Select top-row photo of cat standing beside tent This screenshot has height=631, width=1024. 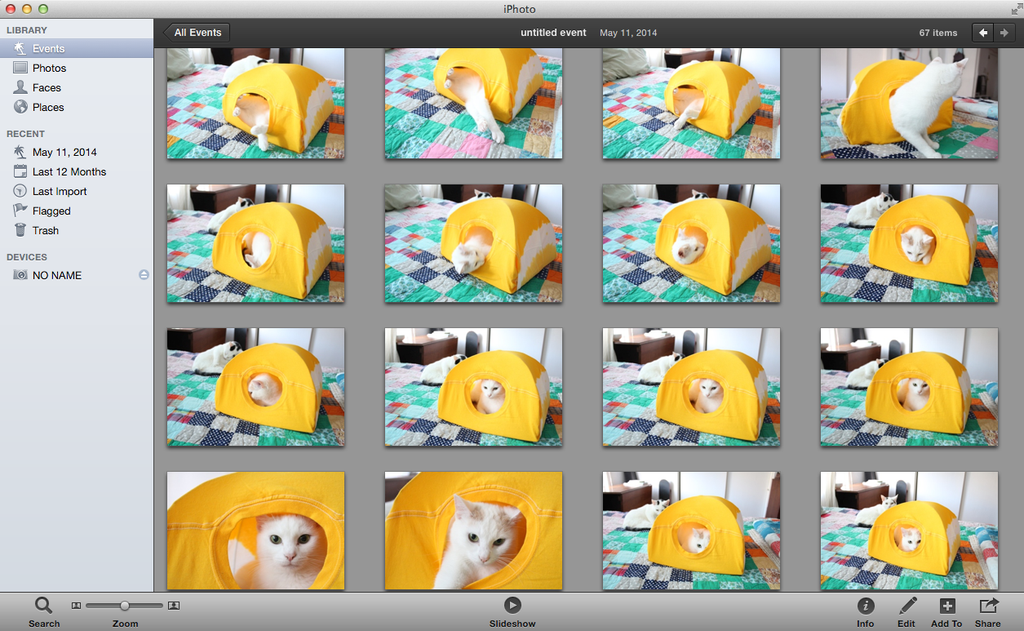point(909,103)
